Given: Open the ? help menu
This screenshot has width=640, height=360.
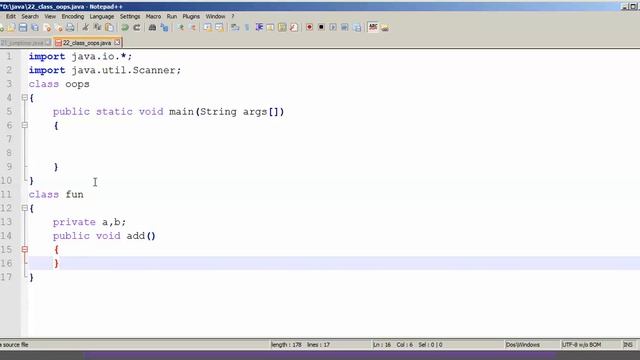Looking at the screenshot, I should [x=233, y=16].
